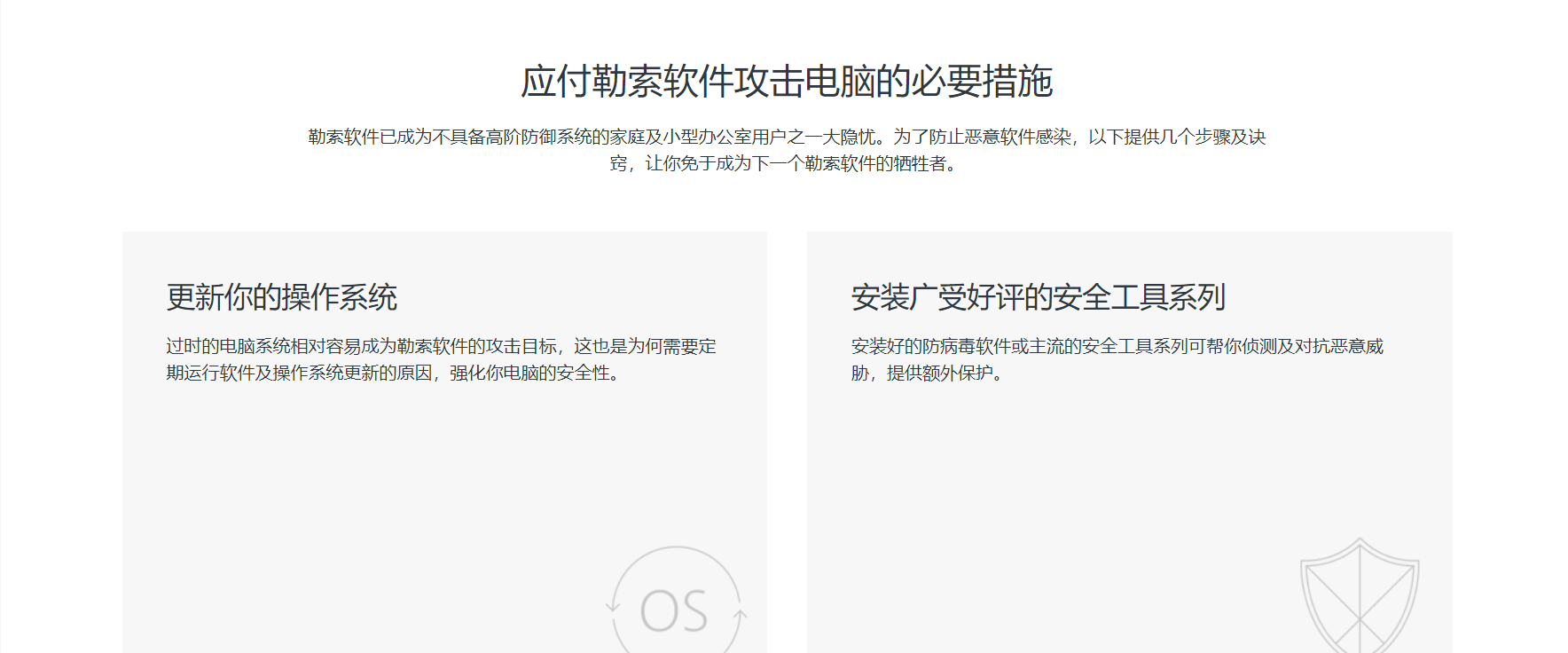Click the downward arrow beside the OS circle

(612, 606)
